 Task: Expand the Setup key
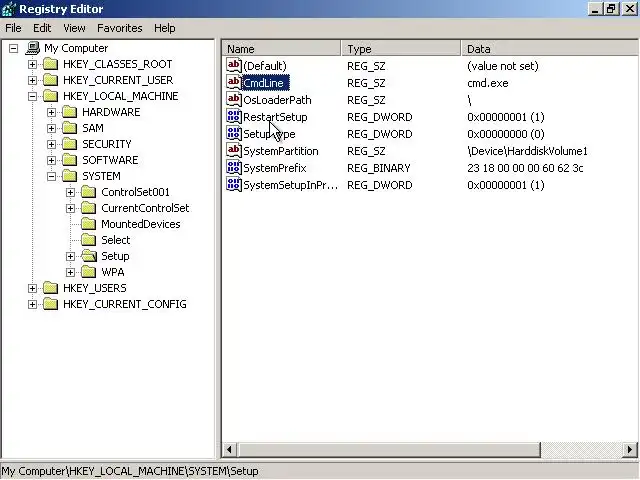70,256
